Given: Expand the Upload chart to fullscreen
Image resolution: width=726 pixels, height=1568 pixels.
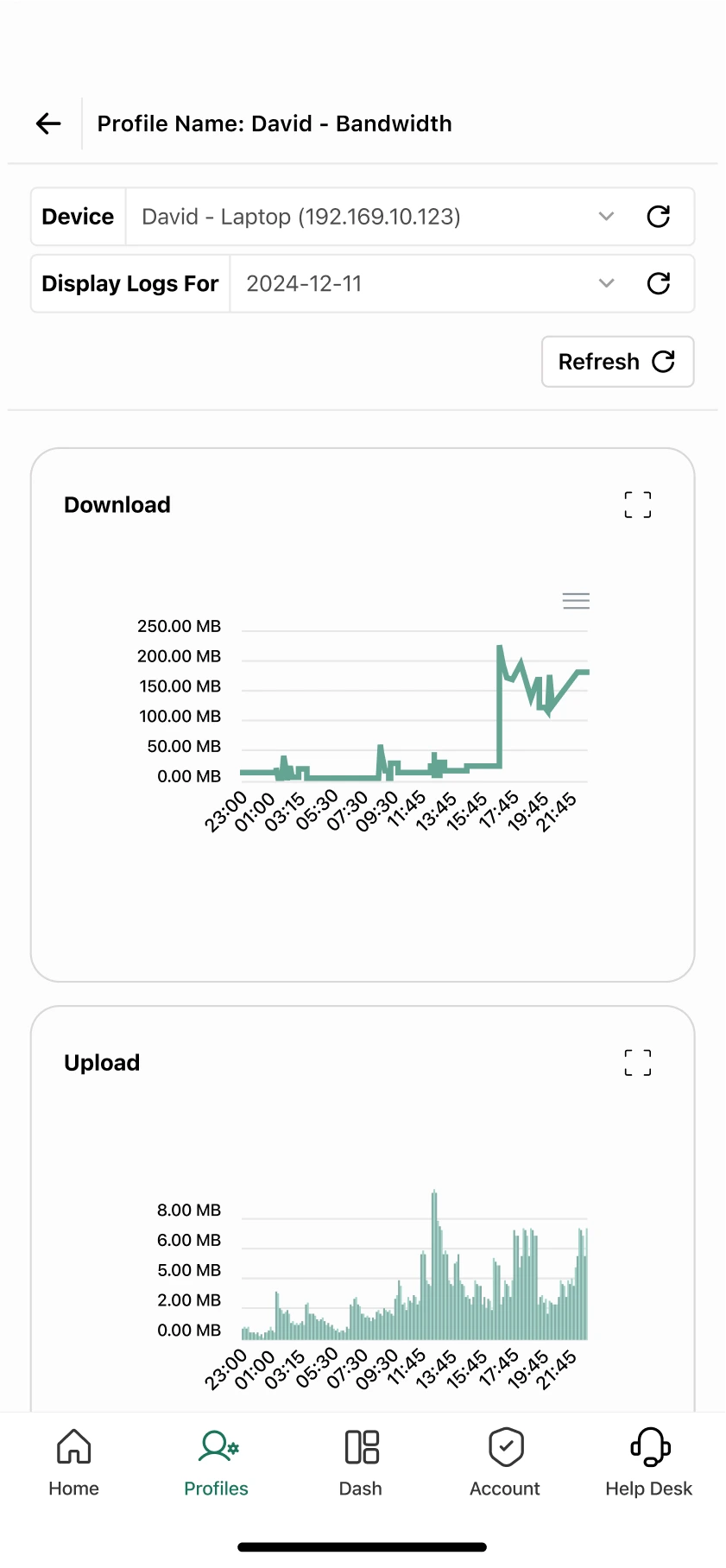Looking at the screenshot, I should pos(638,1063).
